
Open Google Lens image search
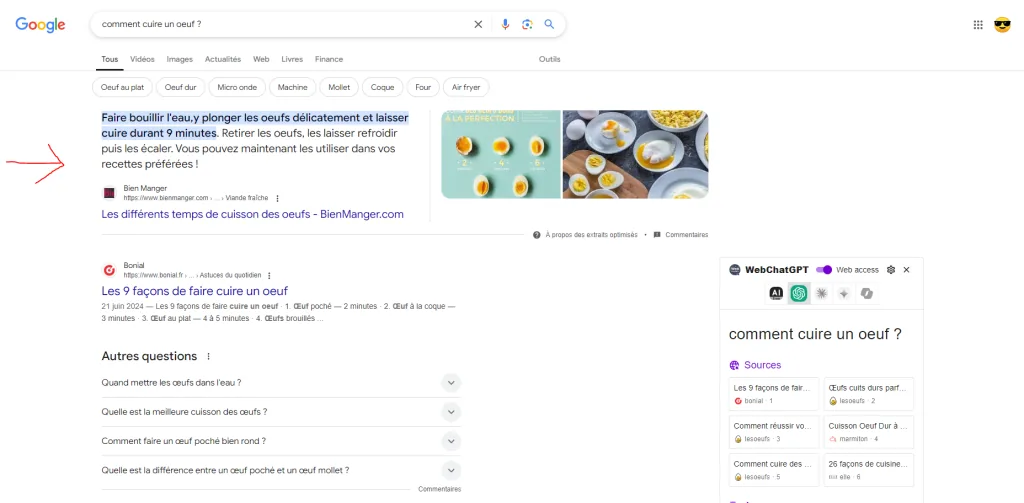point(527,24)
